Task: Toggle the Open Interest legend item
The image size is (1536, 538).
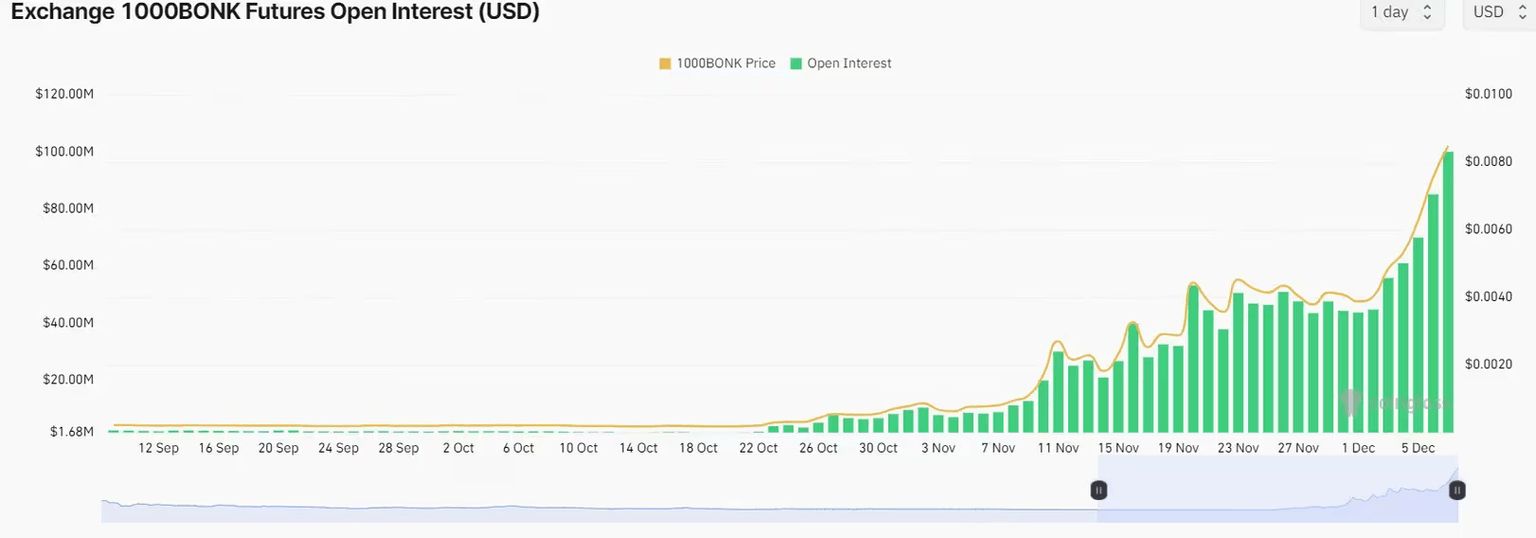Action: [840, 63]
